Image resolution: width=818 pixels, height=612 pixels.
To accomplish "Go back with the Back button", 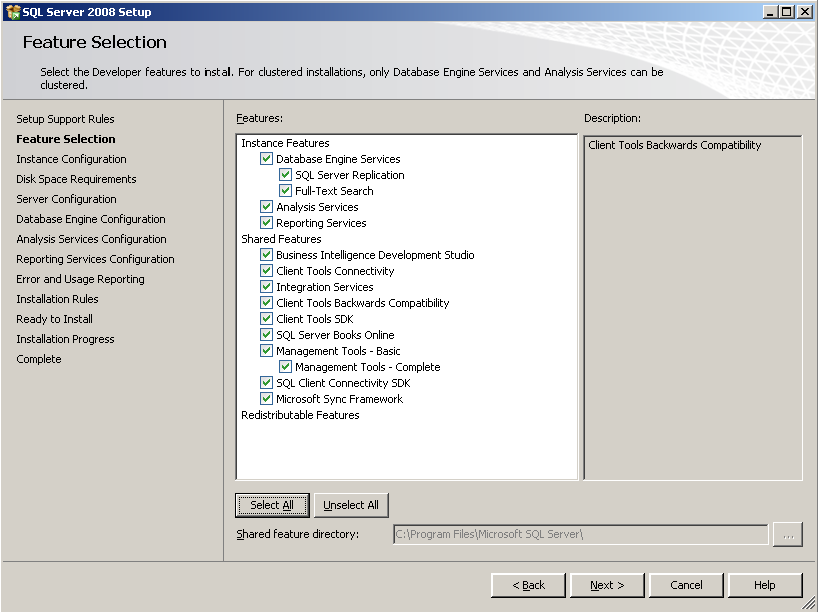I will [x=528, y=585].
